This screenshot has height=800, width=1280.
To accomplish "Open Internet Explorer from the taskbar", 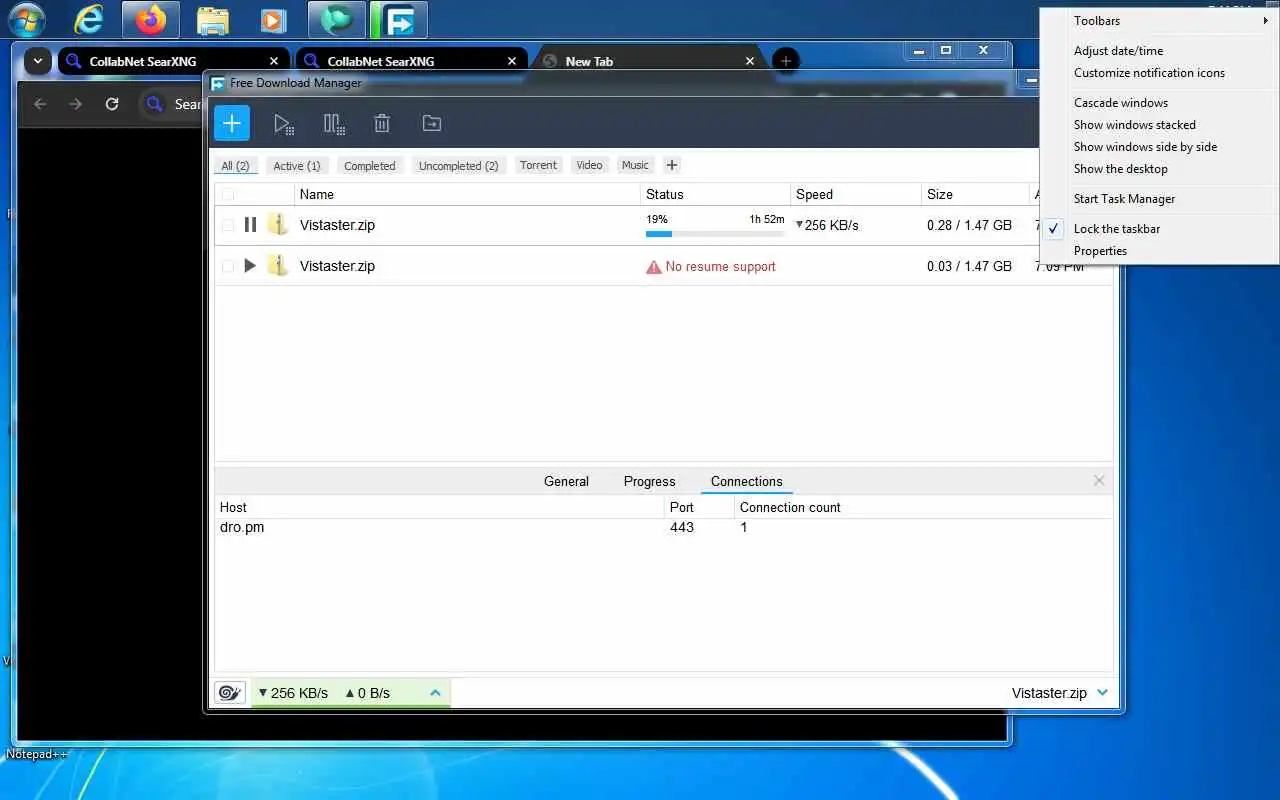I will (89, 19).
